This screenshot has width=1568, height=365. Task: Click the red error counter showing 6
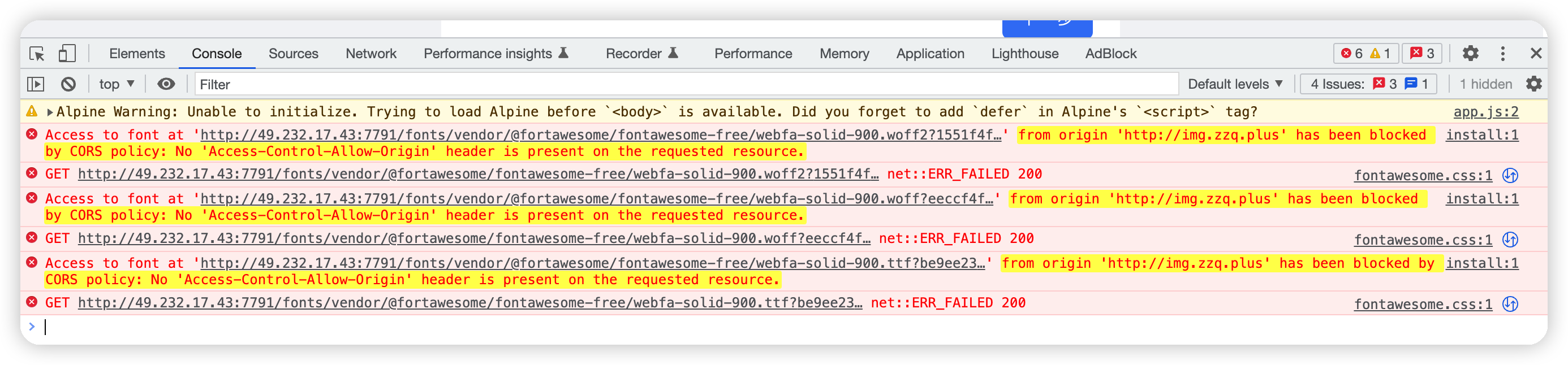[1354, 54]
